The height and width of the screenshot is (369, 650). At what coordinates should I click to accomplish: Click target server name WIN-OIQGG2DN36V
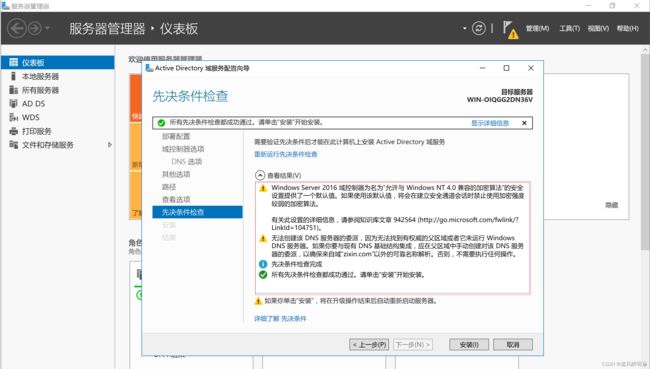(500, 100)
